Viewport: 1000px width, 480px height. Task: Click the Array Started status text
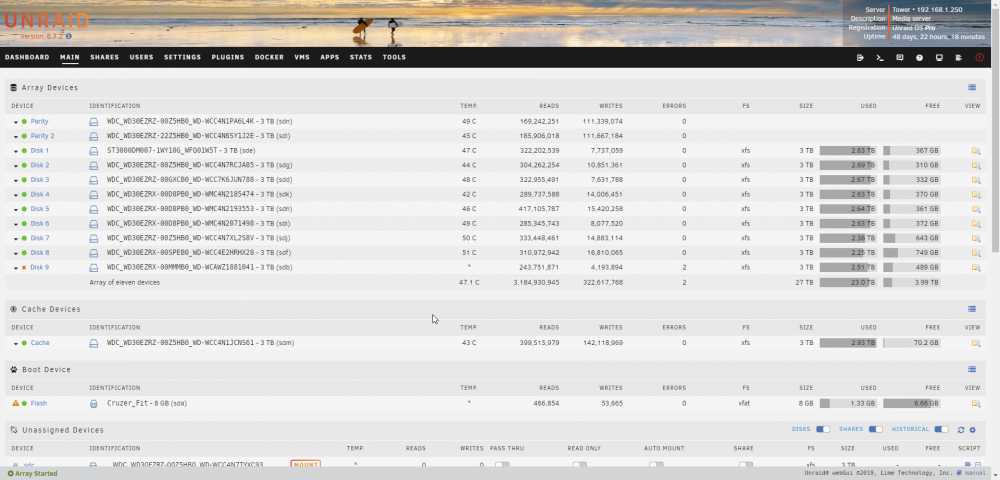click(x=33, y=474)
